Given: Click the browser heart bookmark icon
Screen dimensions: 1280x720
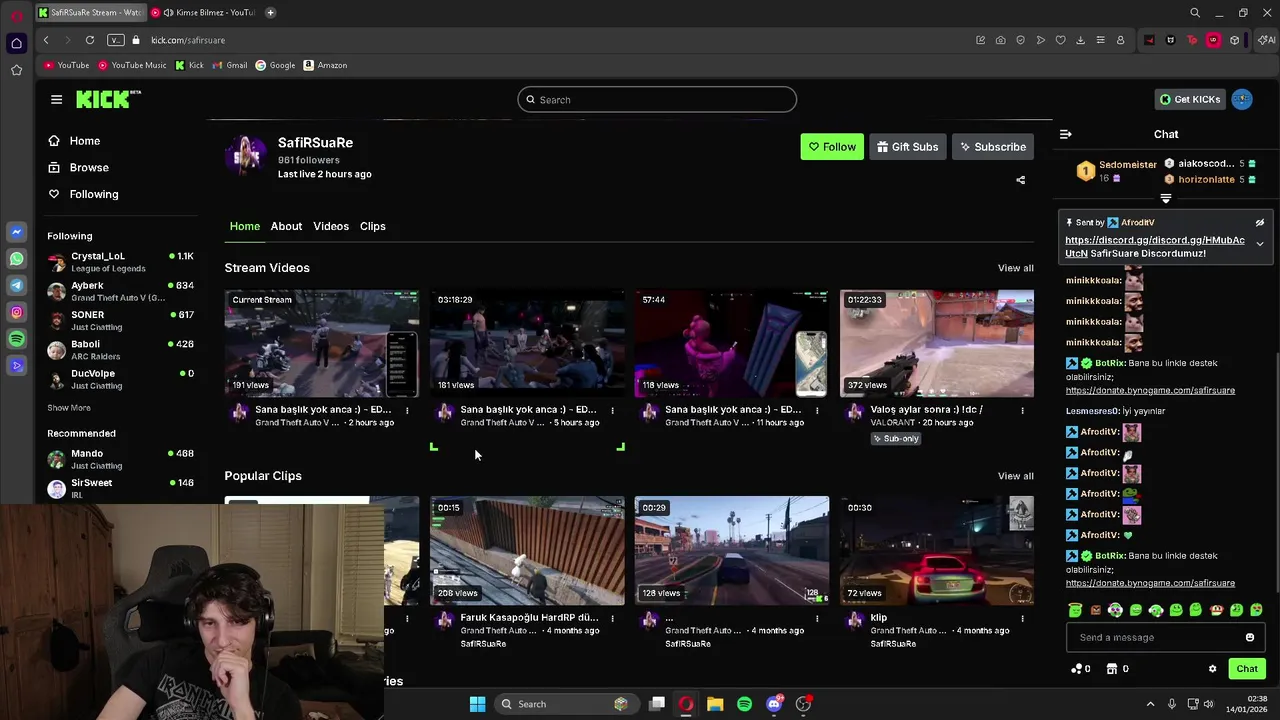Looking at the screenshot, I should click(1060, 40).
